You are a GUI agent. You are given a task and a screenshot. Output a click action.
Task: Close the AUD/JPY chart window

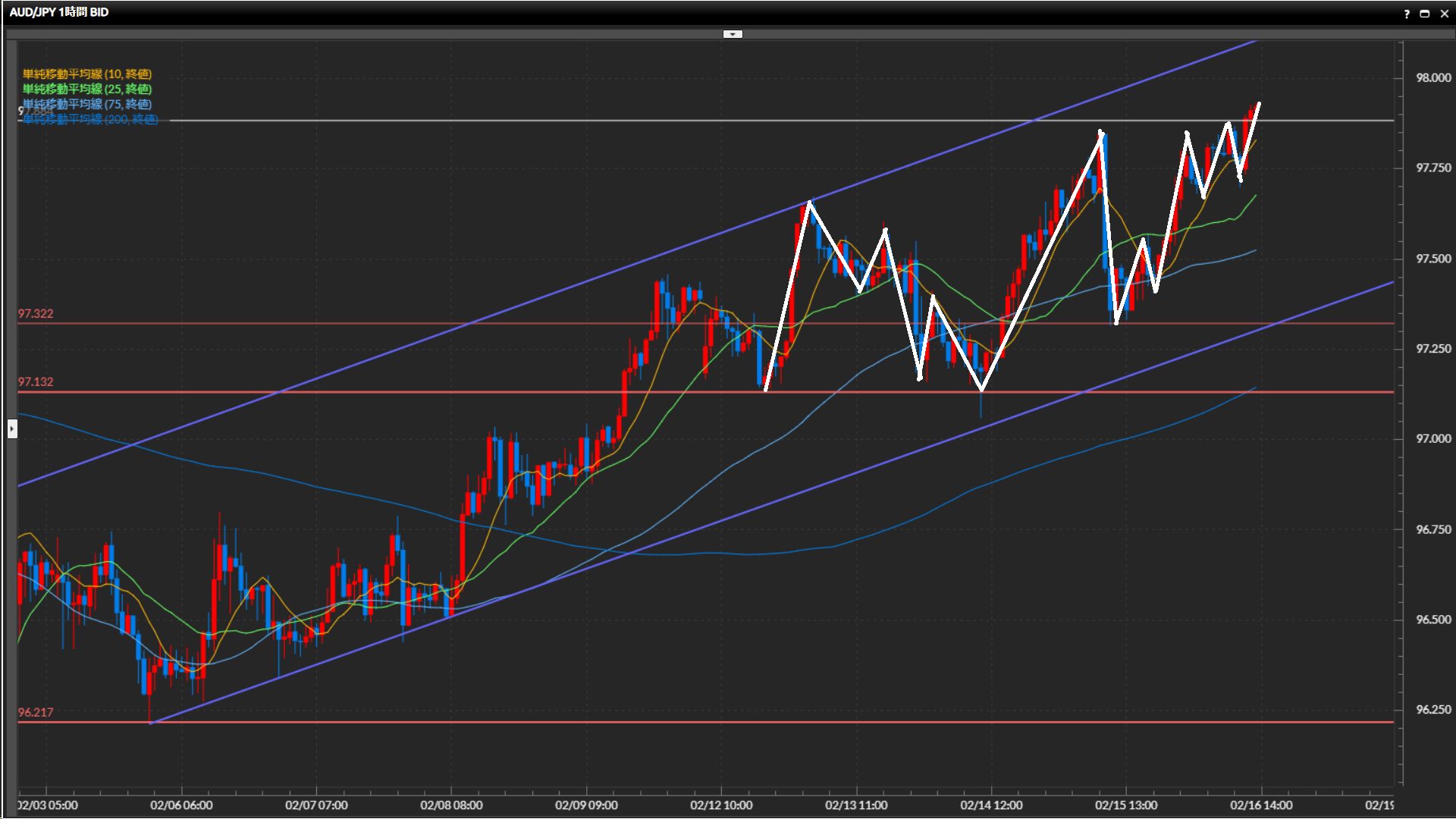[x=1444, y=14]
